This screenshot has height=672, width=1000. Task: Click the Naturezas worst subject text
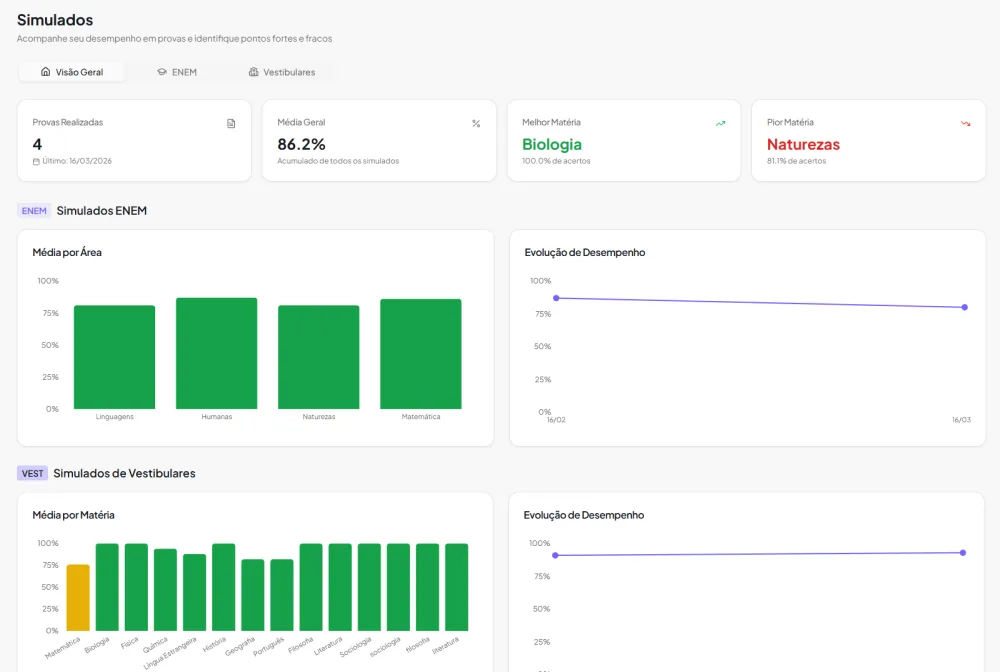click(x=803, y=145)
